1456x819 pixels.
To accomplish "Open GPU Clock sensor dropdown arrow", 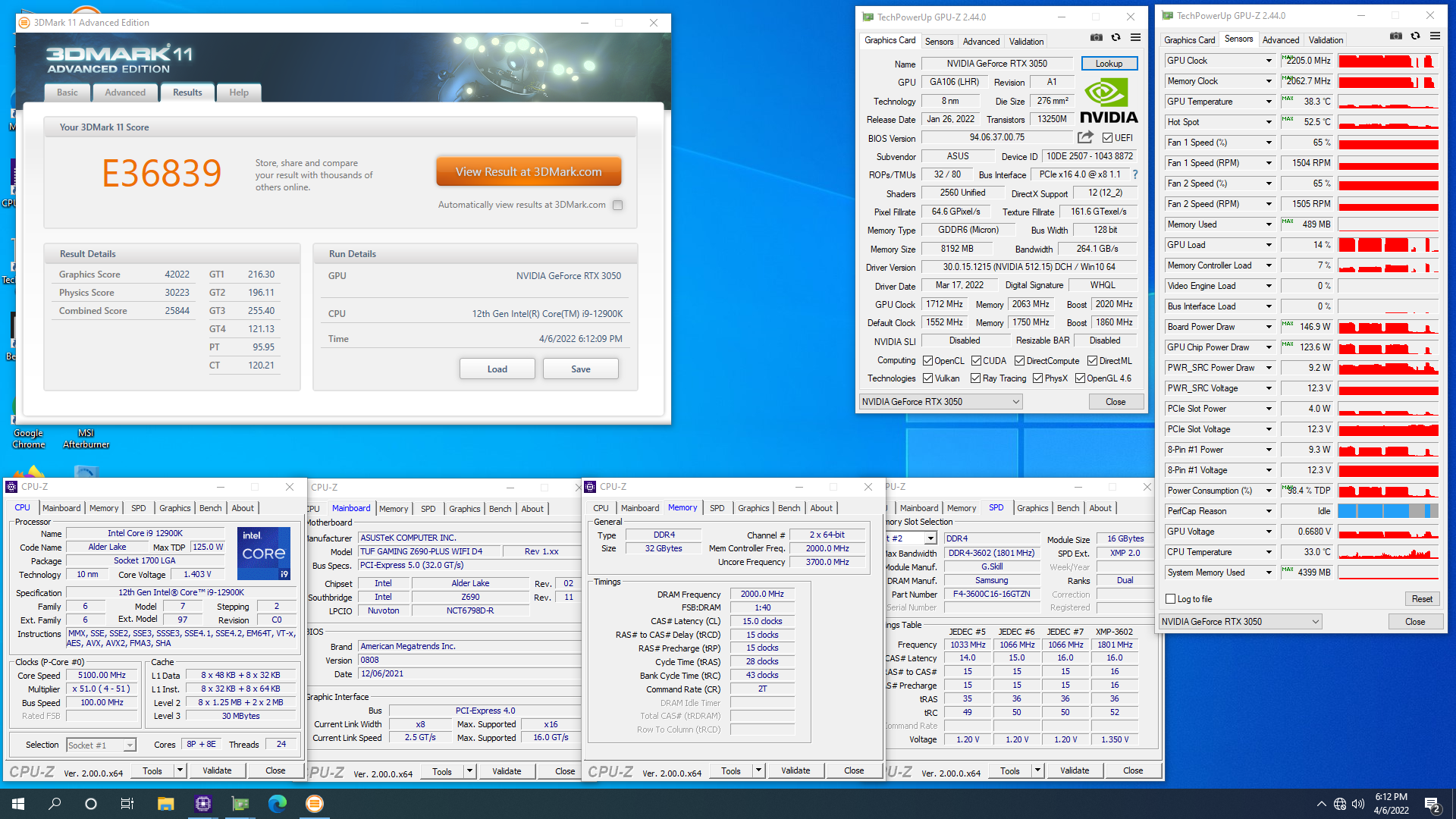I will point(1268,61).
